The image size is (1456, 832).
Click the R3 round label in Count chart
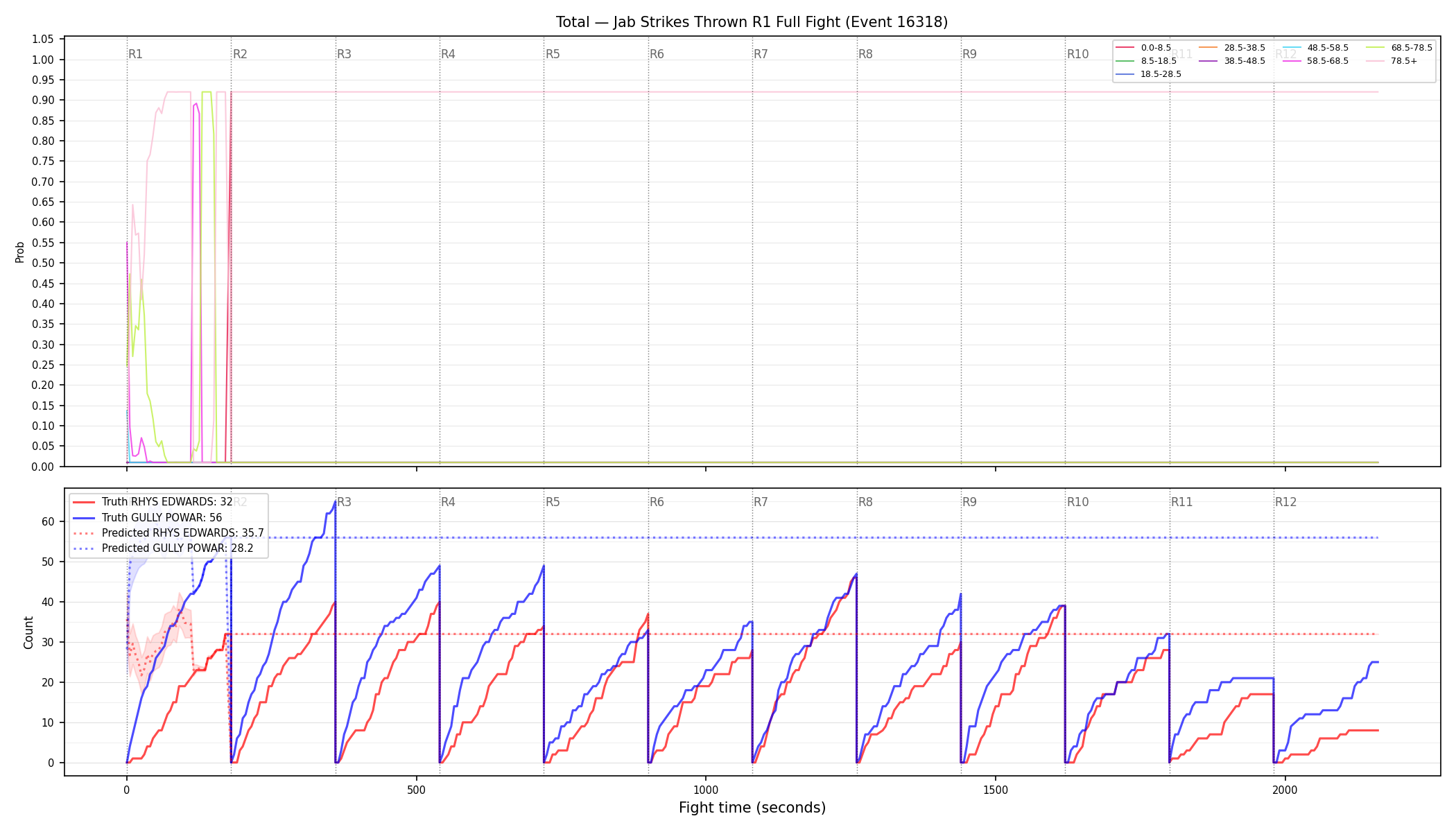[344, 502]
